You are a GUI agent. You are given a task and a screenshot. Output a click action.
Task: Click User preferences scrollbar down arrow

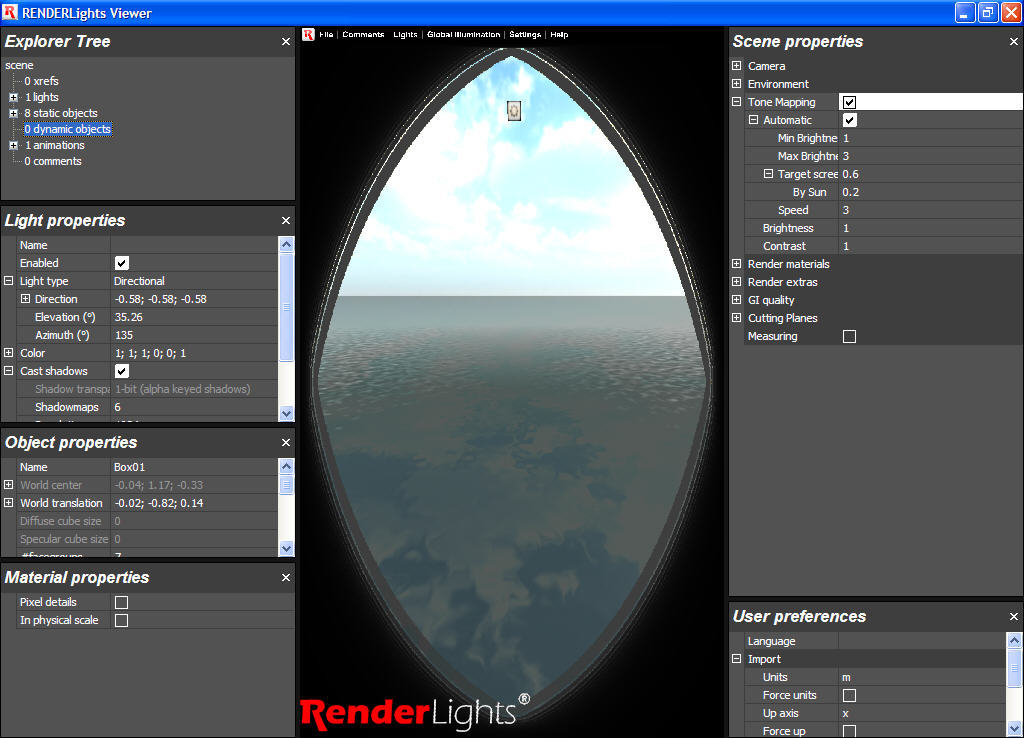click(x=1014, y=728)
